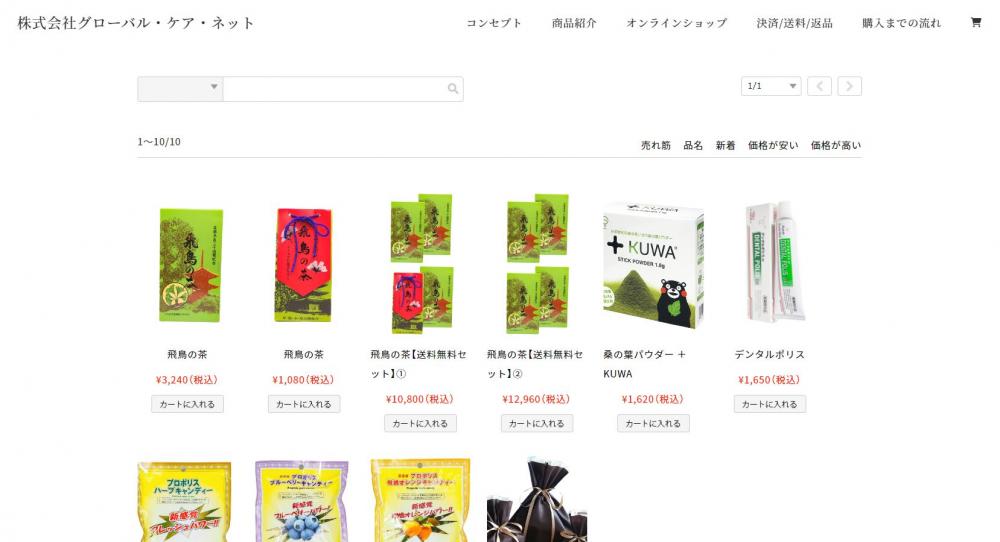The width and height of the screenshot is (1000, 542).
Task: Open コンセプト menu item
Action: pos(494,23)
